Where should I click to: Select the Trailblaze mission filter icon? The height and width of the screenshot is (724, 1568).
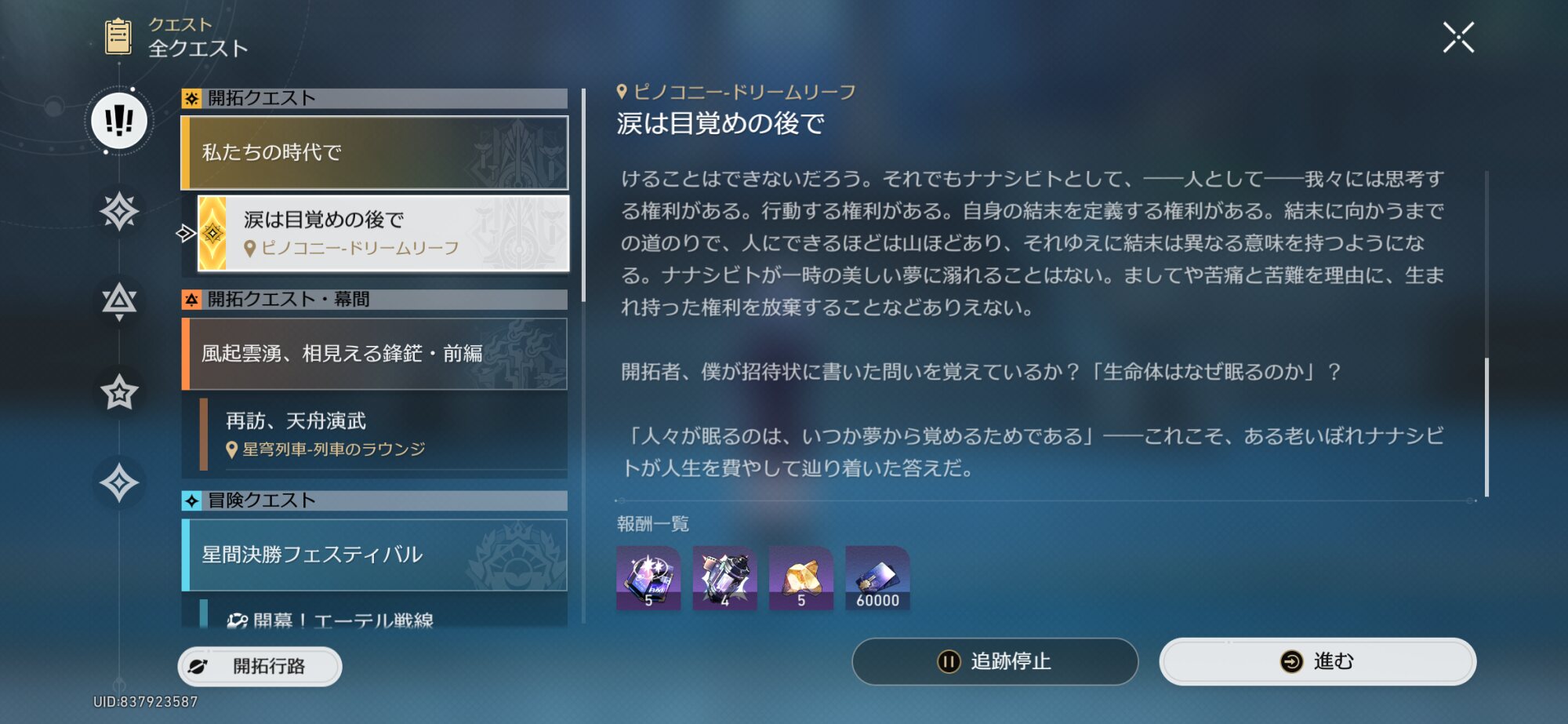pyautogui.click(x=119, y=211)
